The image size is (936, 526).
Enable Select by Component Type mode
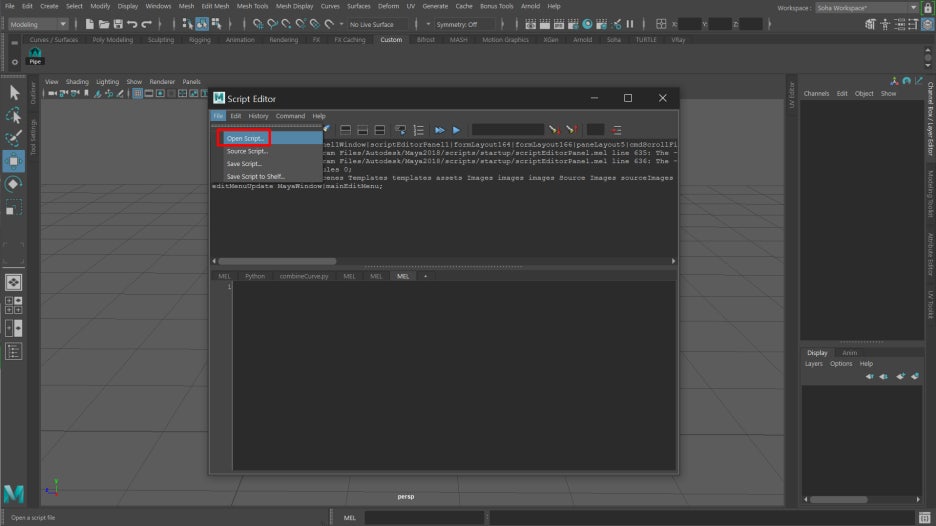click(x=216, y=24)
